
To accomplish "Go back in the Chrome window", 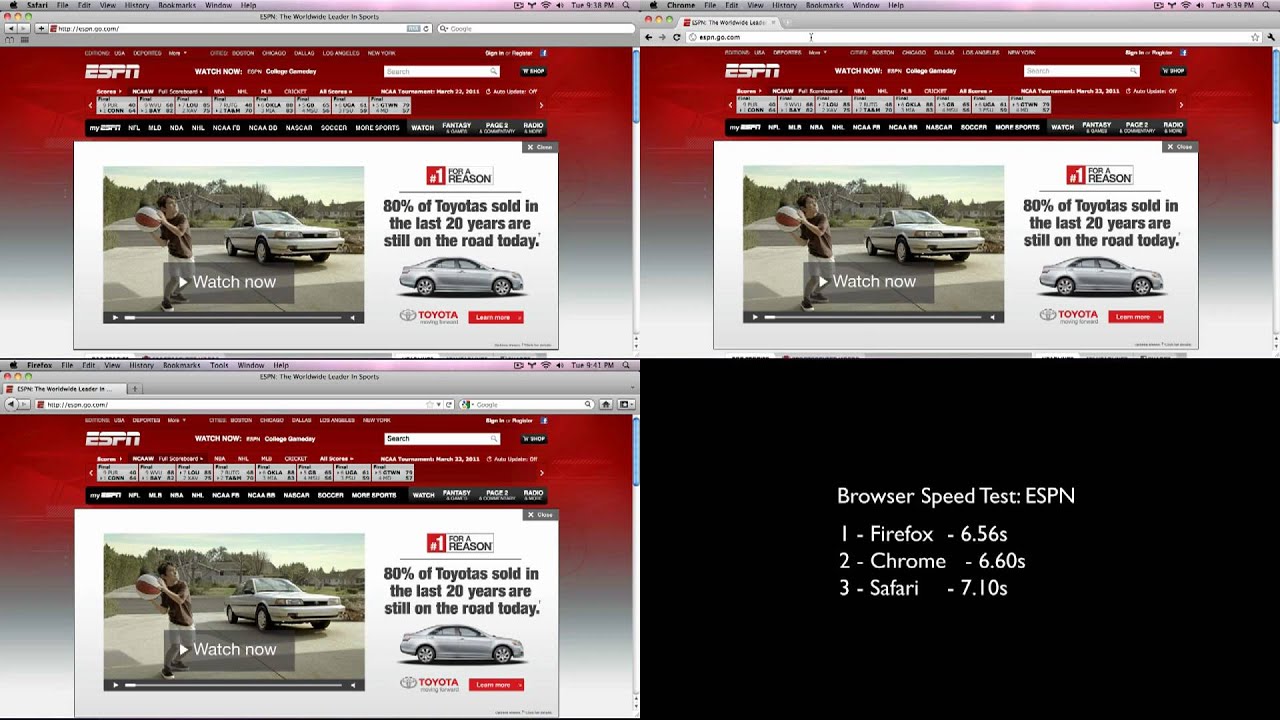I will [648, 37].
